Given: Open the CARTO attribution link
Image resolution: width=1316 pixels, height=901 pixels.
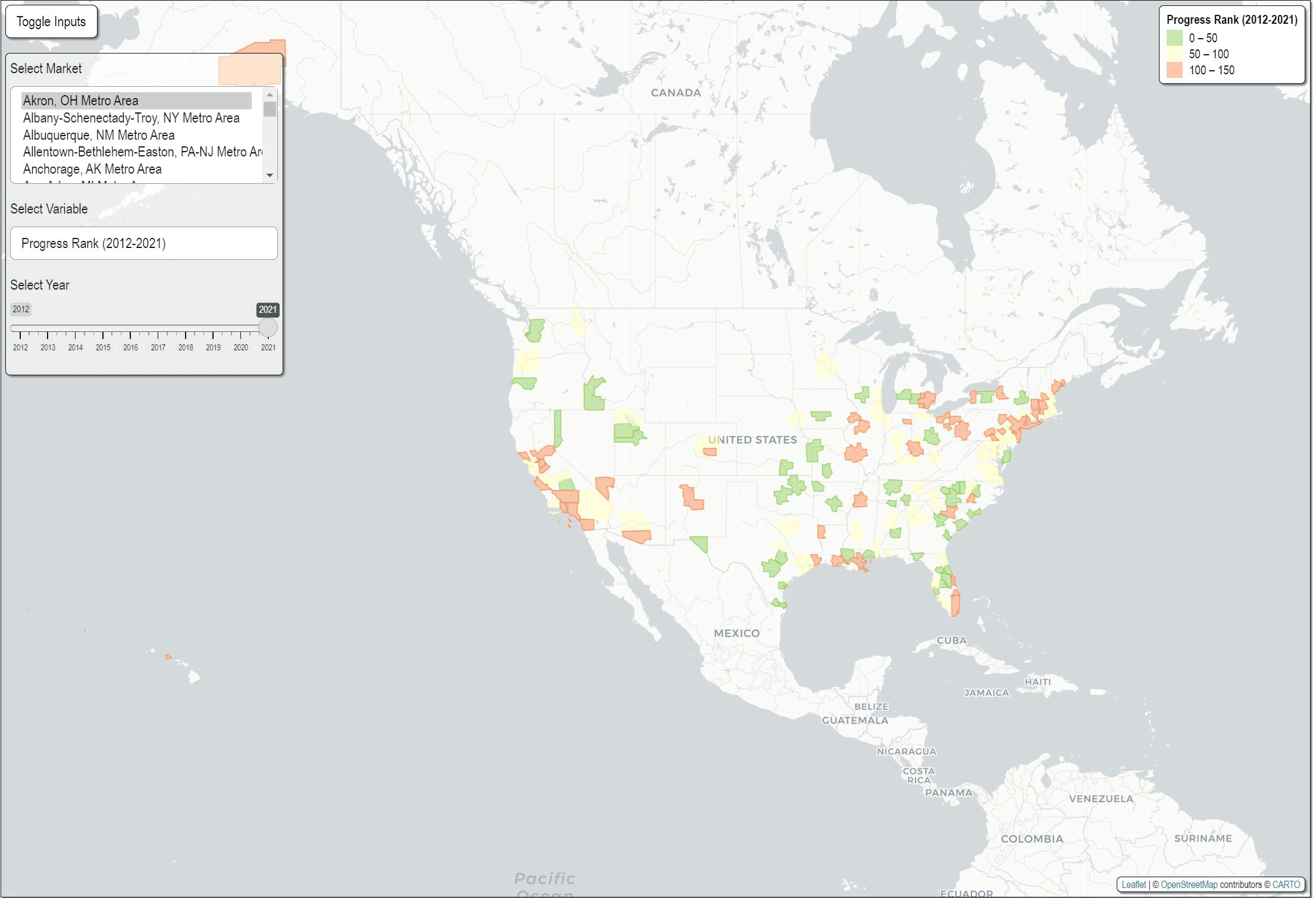Looking at the screenshot, I should click(x=1286, y=884).
